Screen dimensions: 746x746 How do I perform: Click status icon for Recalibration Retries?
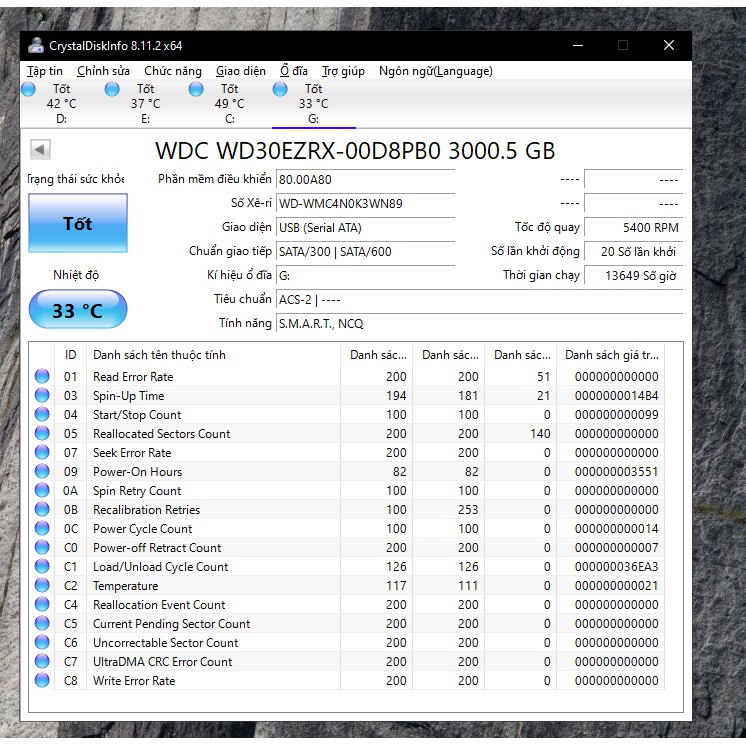pyautogui.click(x=42, y=509)
